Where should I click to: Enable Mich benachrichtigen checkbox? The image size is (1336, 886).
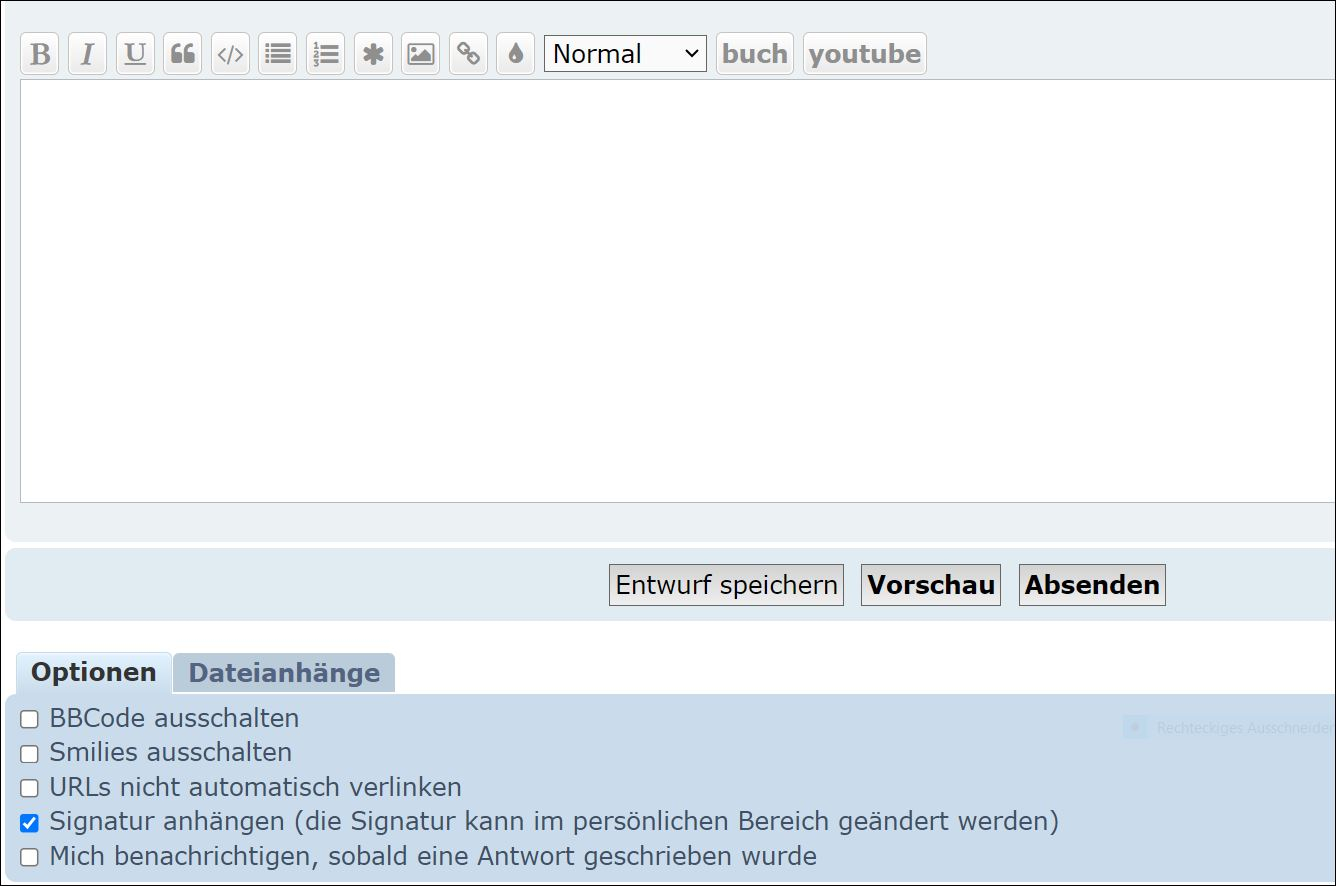[x=30, y=857]
